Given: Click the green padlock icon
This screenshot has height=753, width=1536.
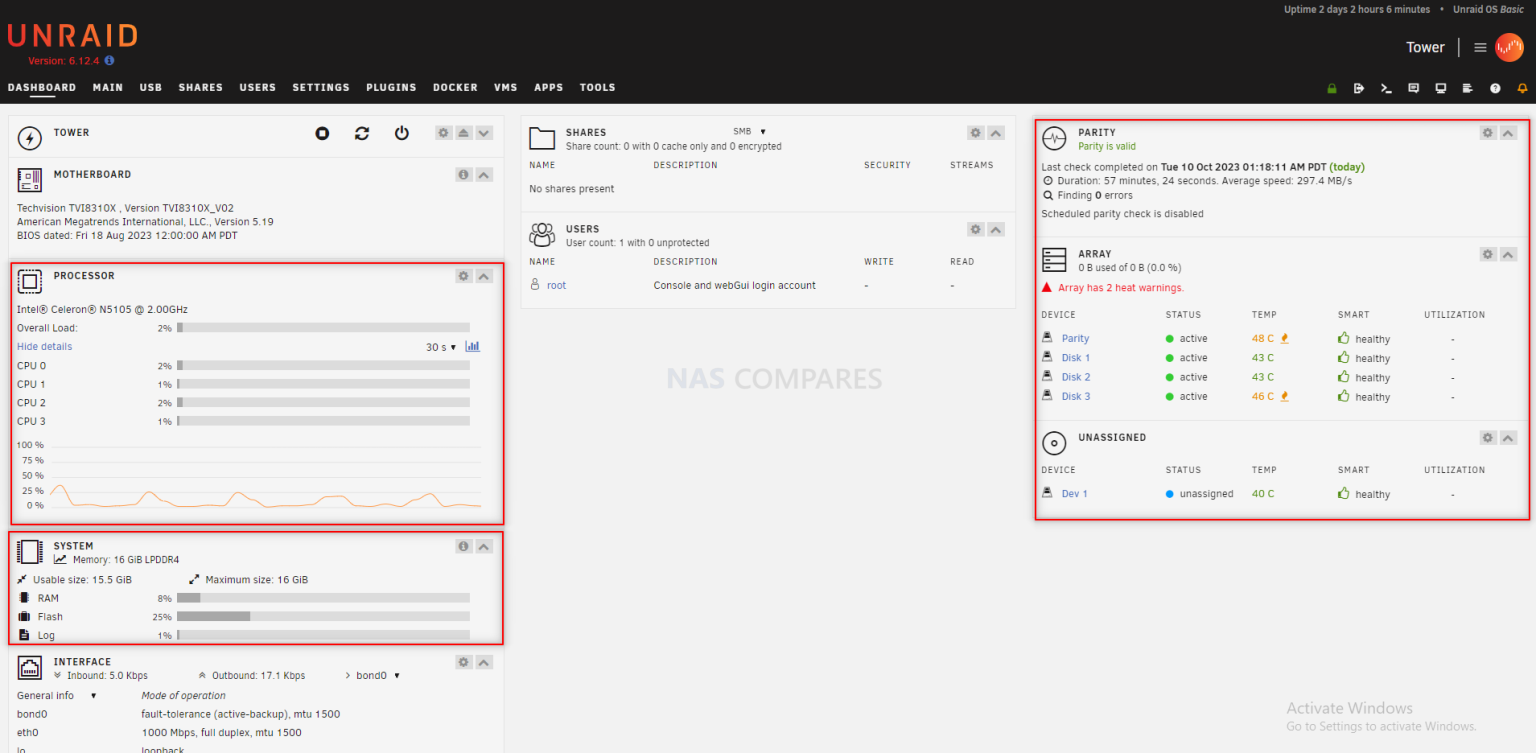Looking at the screenshot, I should [1332, 88].
